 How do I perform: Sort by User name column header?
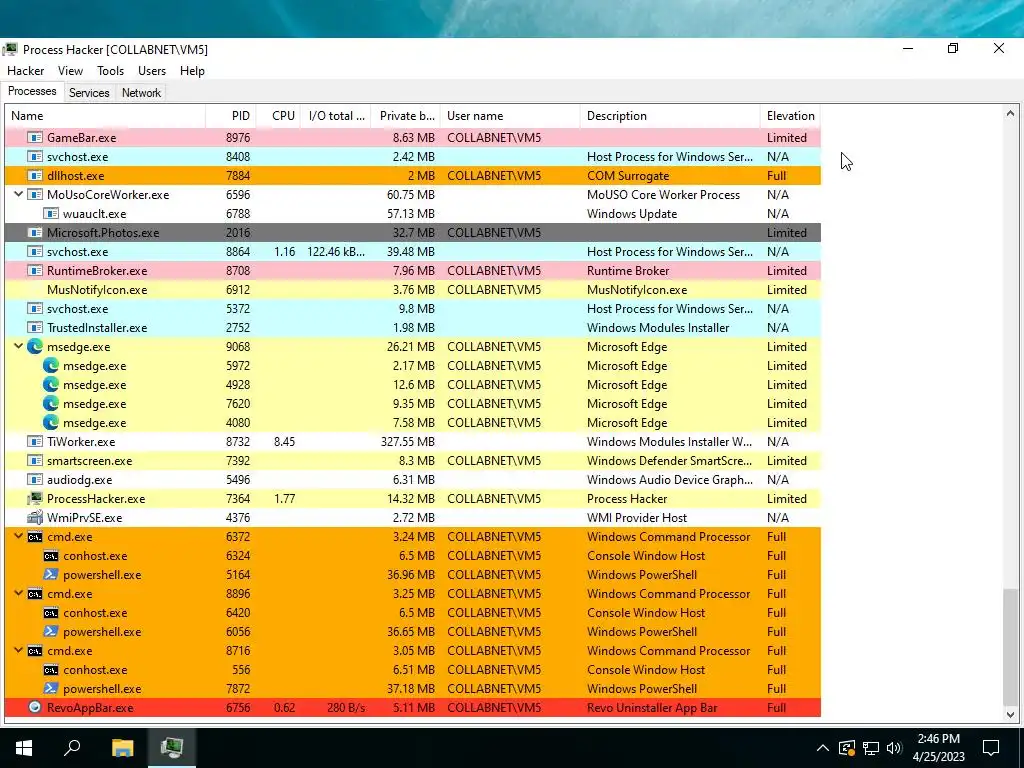coord(510,116)
